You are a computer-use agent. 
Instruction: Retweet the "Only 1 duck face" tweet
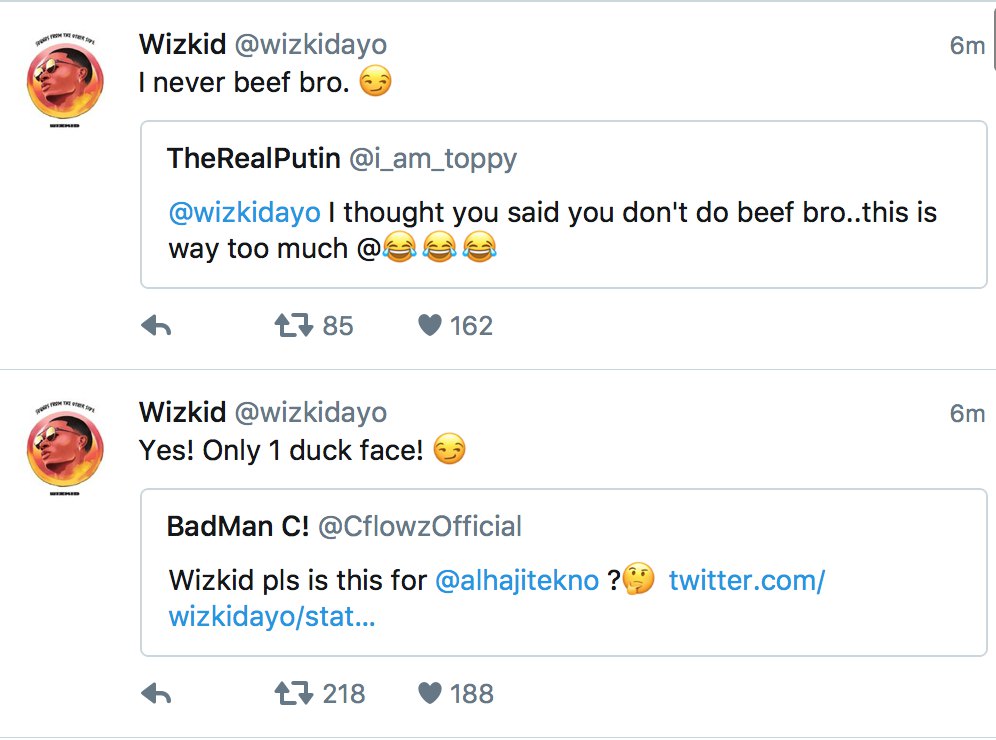pos(294,694)
